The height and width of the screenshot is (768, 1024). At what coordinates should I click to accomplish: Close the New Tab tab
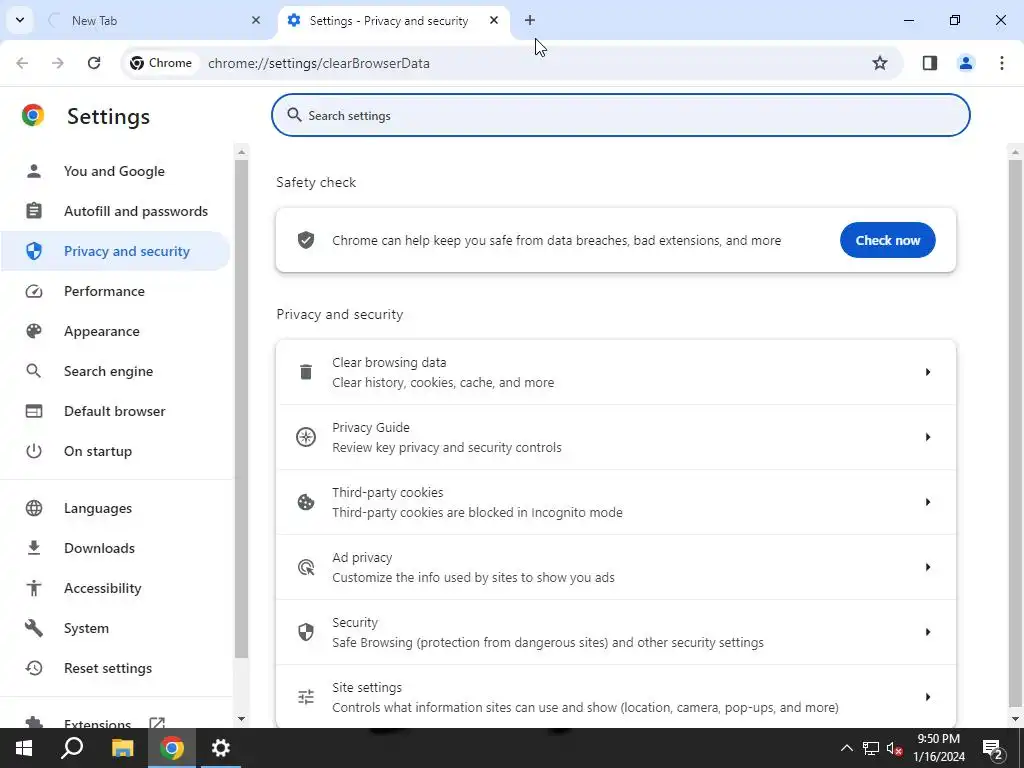[x=256, y=20]
